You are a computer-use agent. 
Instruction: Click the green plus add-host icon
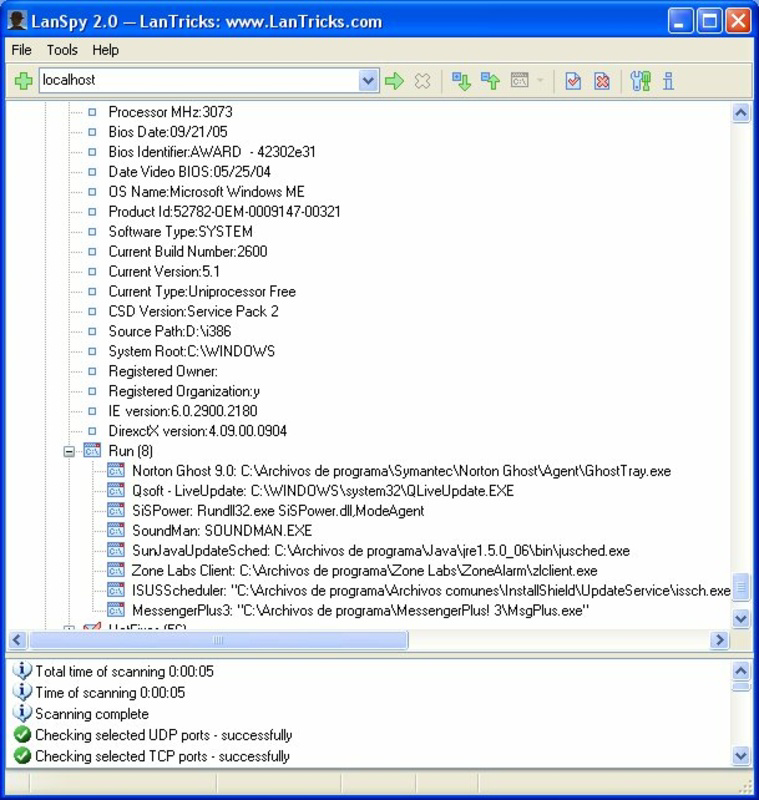[23, 81]
